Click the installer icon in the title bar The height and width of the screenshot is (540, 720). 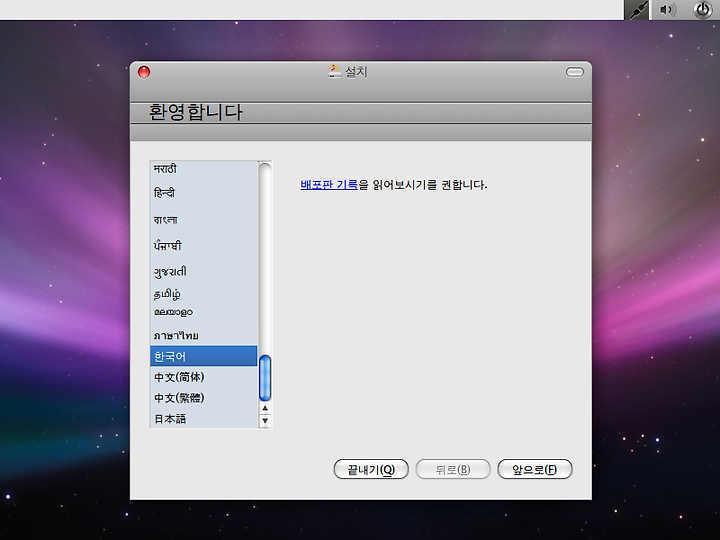tap(334, 72)
